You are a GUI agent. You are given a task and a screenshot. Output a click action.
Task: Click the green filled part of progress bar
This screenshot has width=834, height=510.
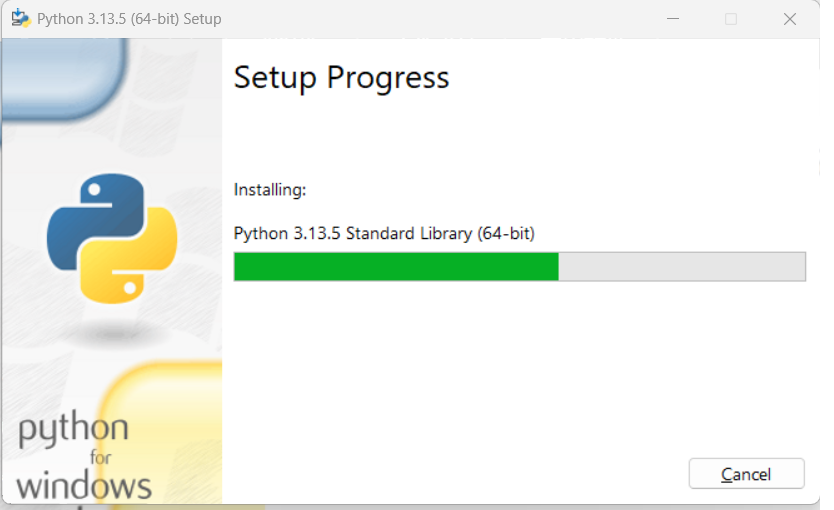click(x=396, y=266)
